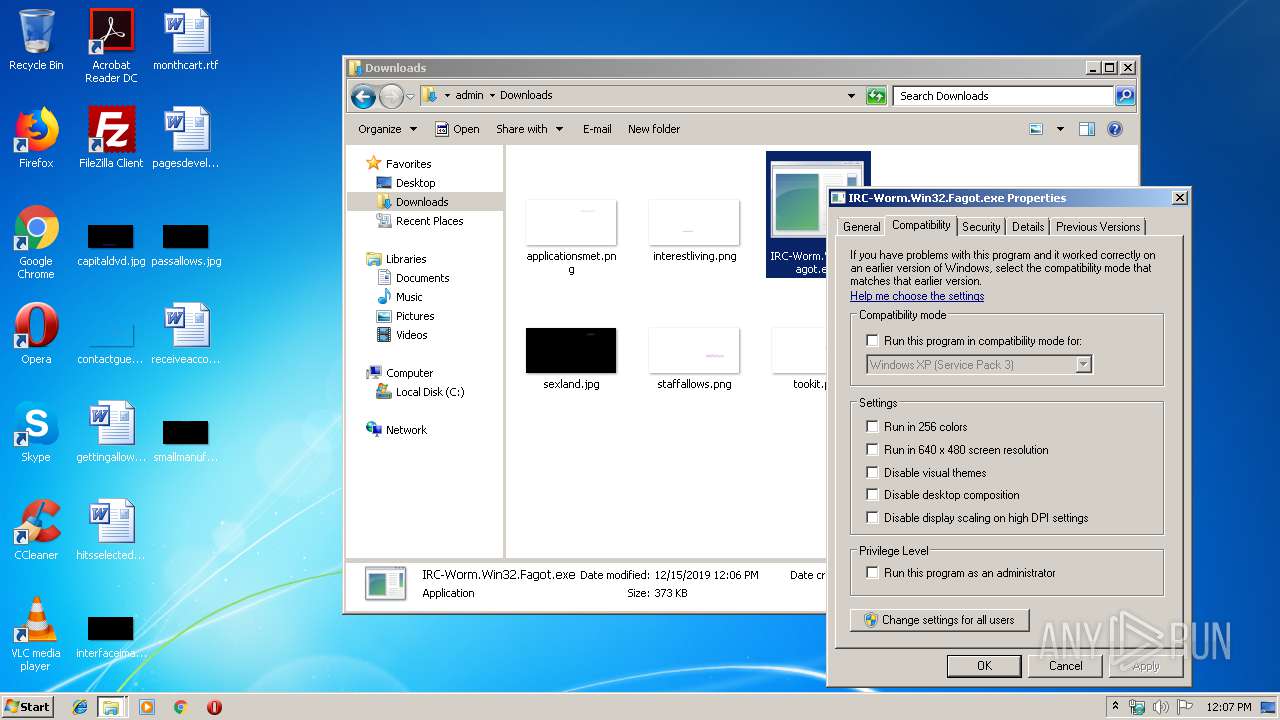The width and height of the screenshot is (1280, 720).
Task: Check Run in 640 x 480 screen resolution
Action: (x=873, y=450)
